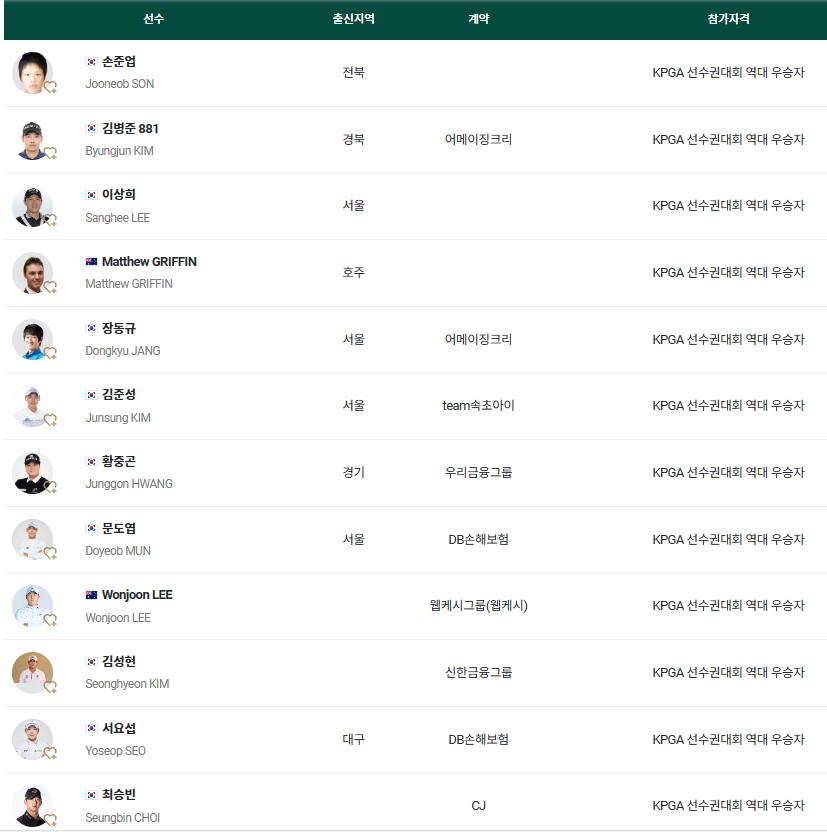
Task: Click English name Junggon HWANG
Action: (x=129, y=484)
